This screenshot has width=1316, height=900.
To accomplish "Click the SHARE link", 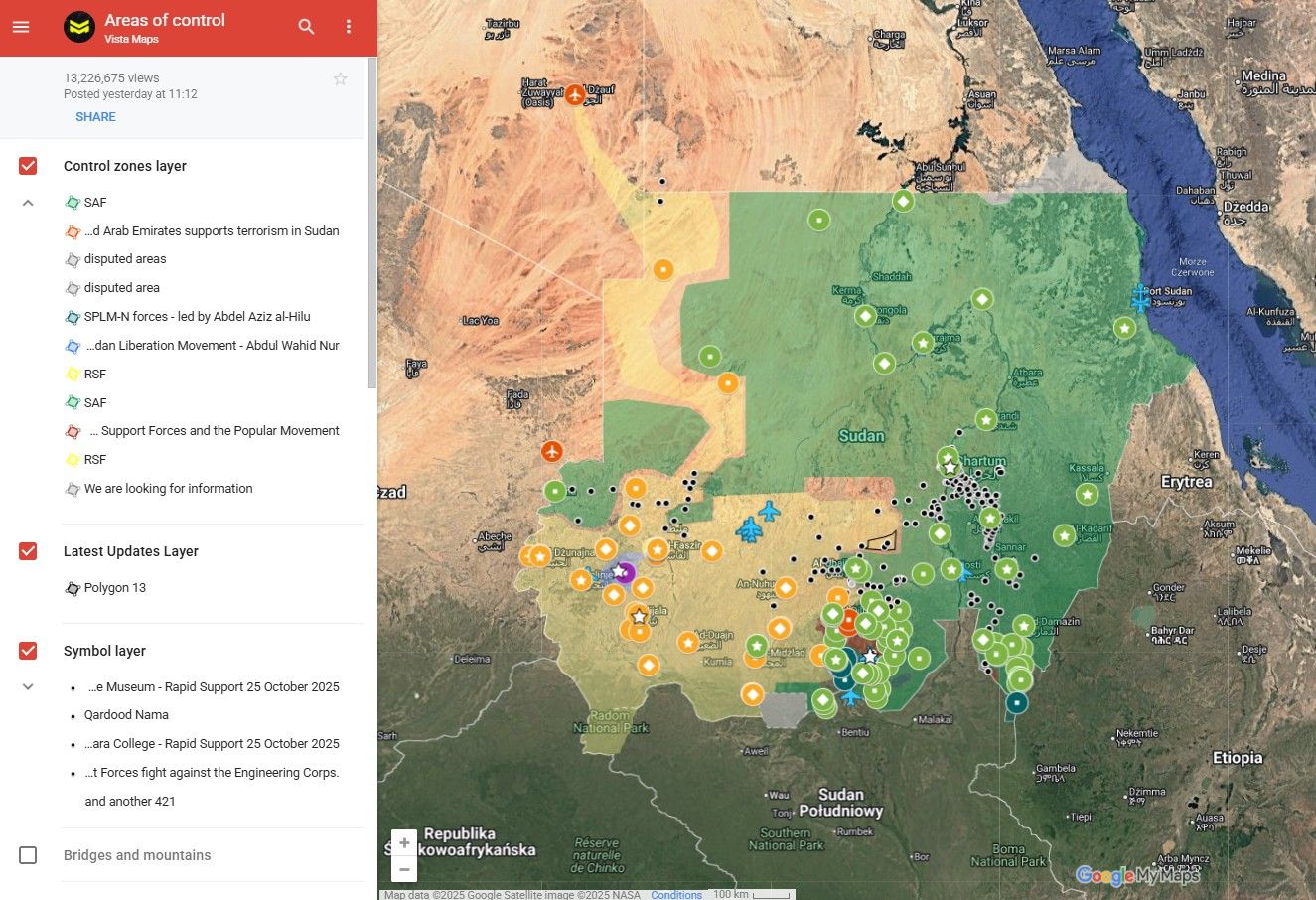I will click(95, 116).
